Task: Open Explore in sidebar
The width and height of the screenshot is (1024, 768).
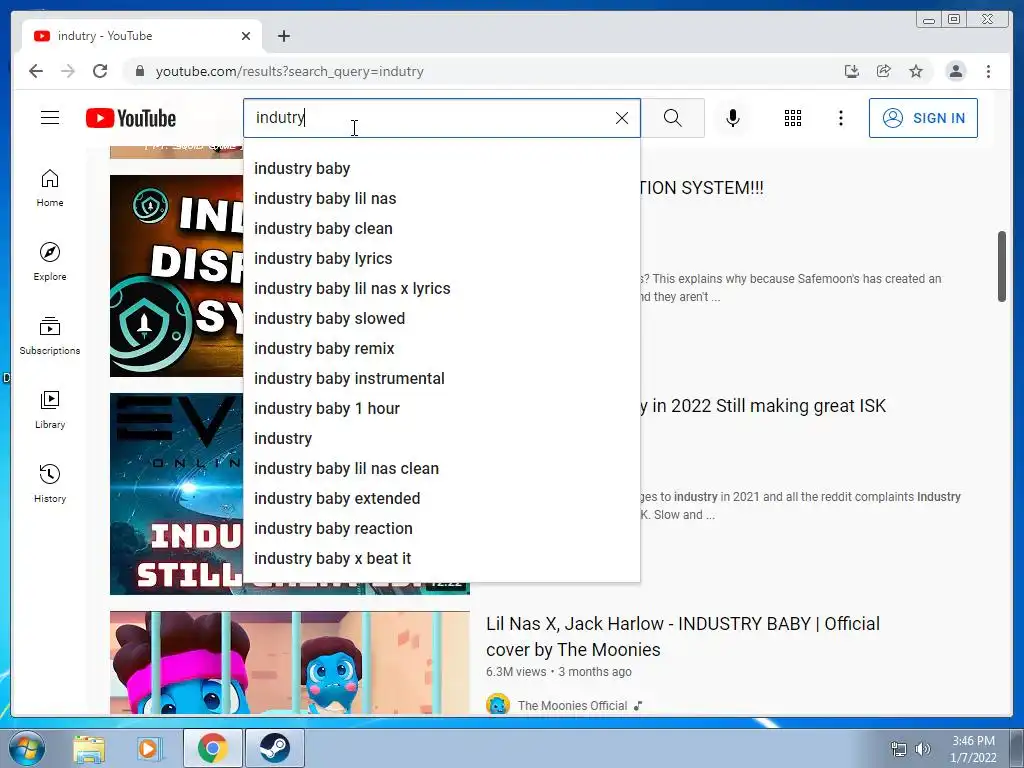Action: click(50, 262)
